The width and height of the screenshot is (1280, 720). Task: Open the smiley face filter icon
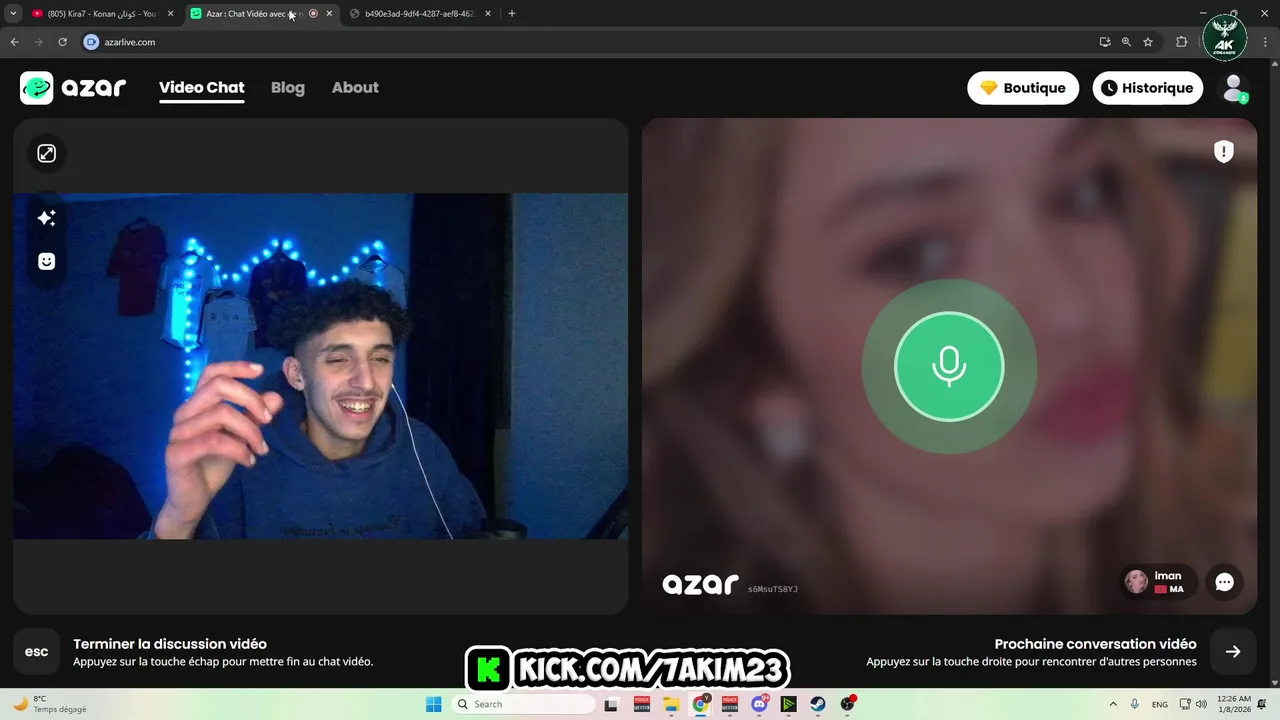46,261
